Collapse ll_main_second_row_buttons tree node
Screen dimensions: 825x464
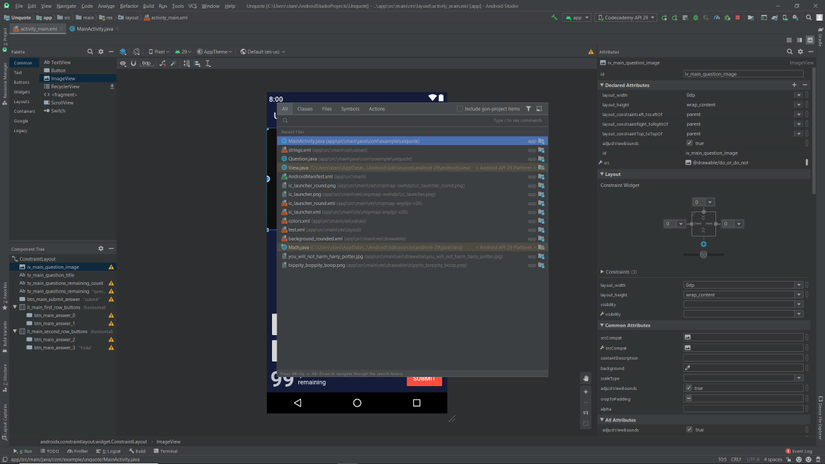15,331
